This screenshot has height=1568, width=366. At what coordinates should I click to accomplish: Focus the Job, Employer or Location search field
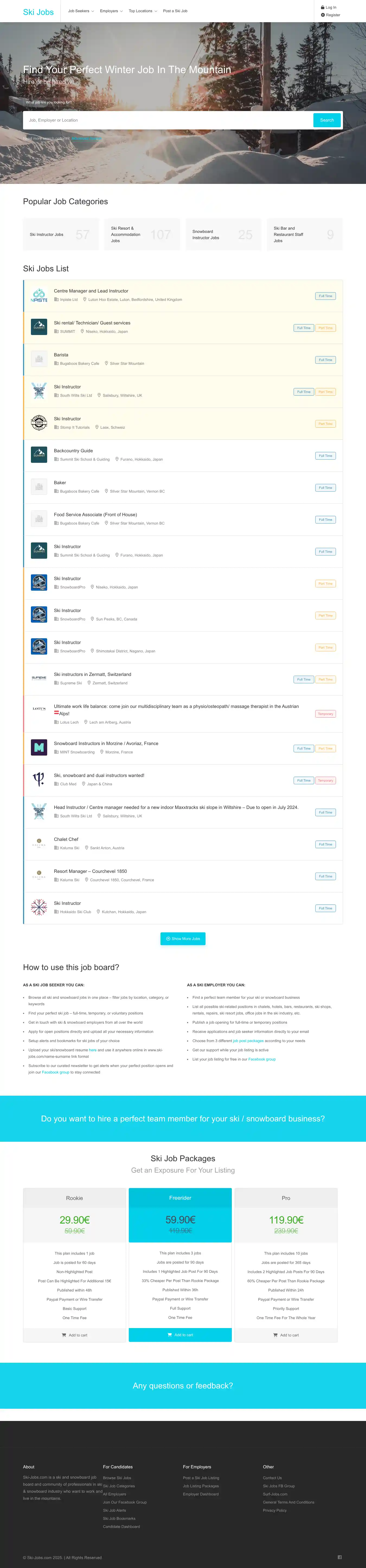[168, 120]
